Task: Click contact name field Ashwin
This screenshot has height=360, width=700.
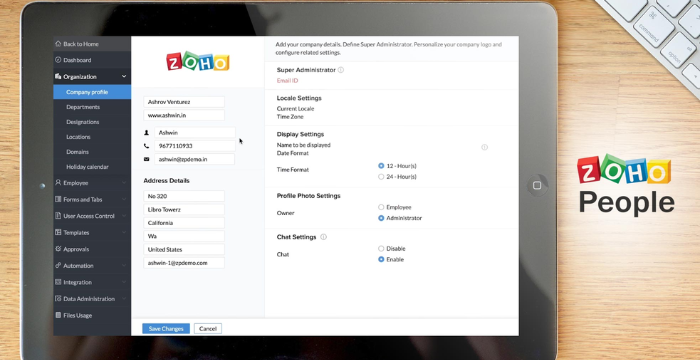Action: point(195,133)
